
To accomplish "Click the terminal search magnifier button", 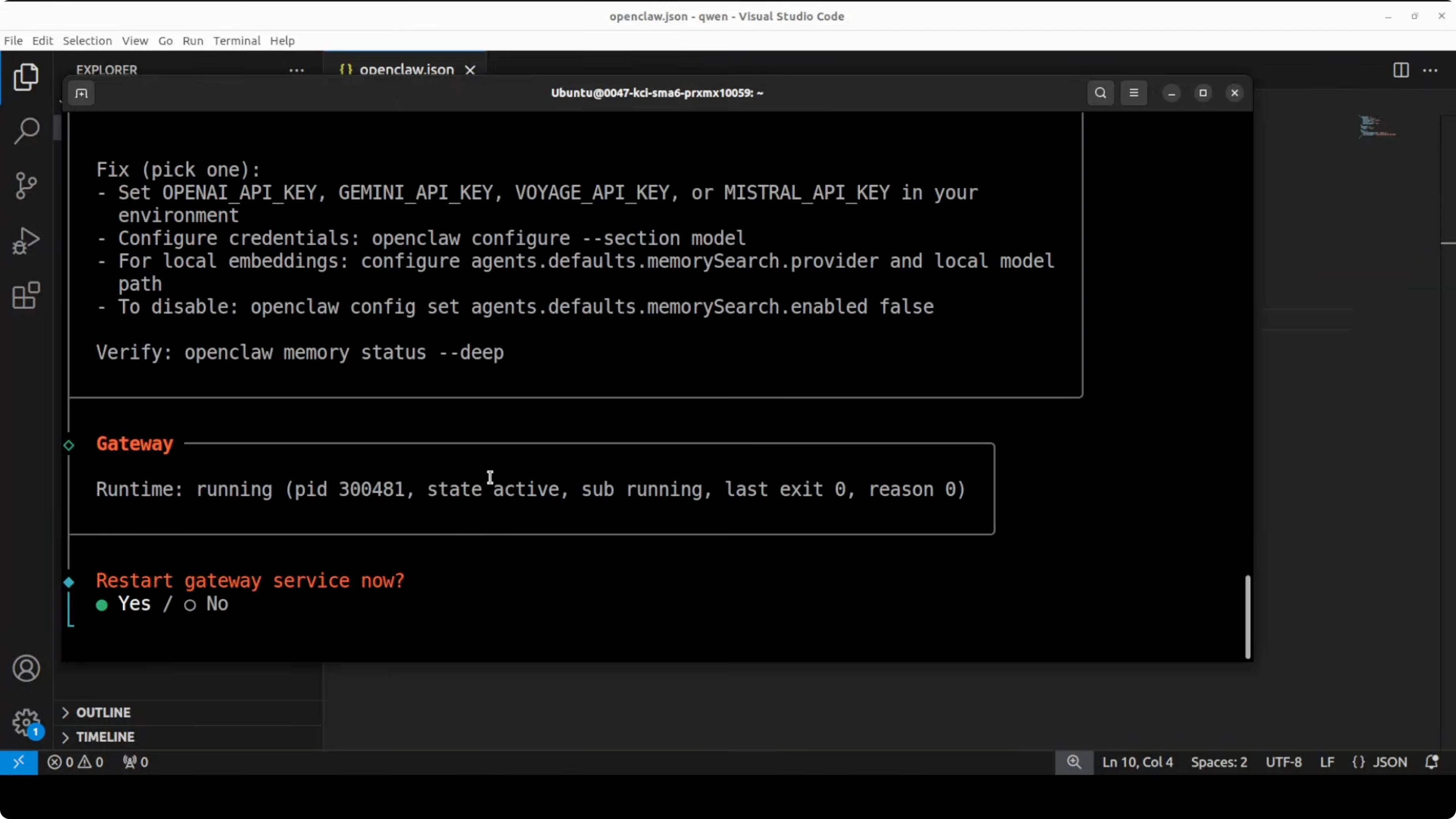I will click(1100, 93).
